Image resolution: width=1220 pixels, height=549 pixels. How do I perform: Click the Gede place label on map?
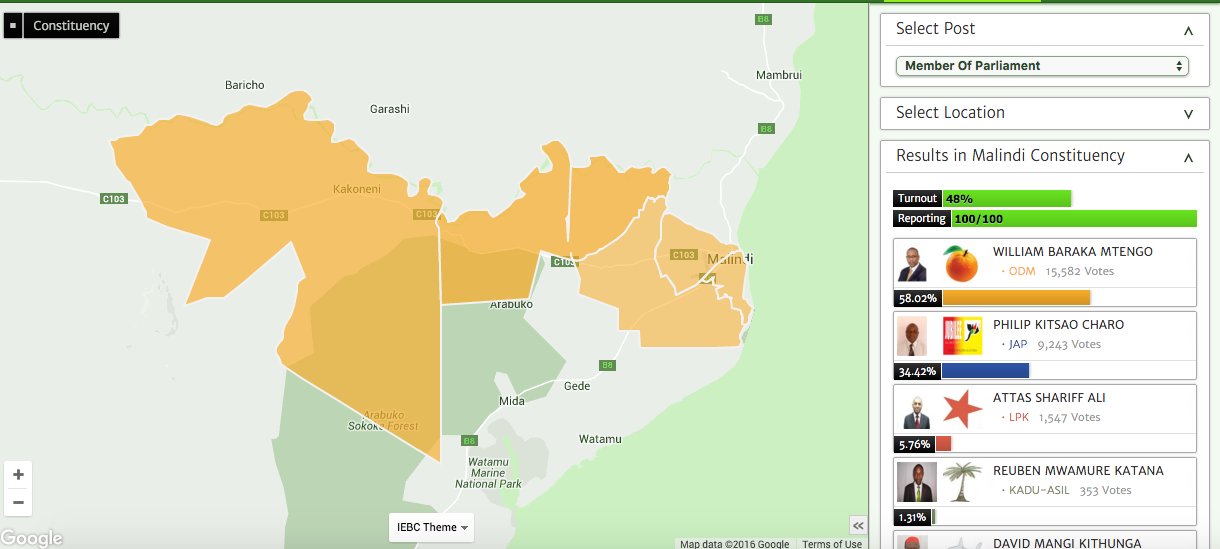tap(577, 386)
